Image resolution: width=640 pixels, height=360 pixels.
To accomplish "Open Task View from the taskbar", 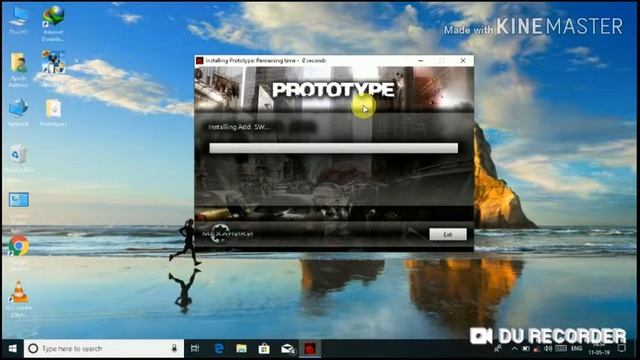I will pyautogui.click(x=195, y=349).
